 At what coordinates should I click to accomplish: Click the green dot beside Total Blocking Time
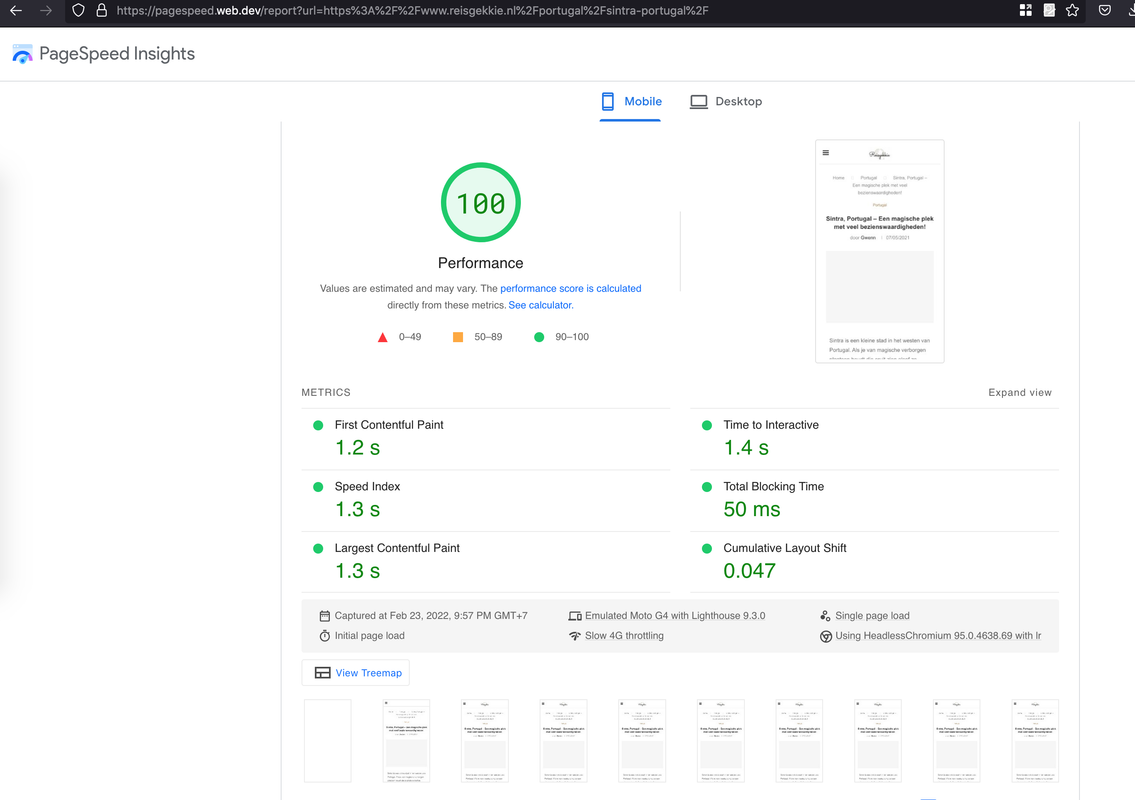click(x=707, y=487)
